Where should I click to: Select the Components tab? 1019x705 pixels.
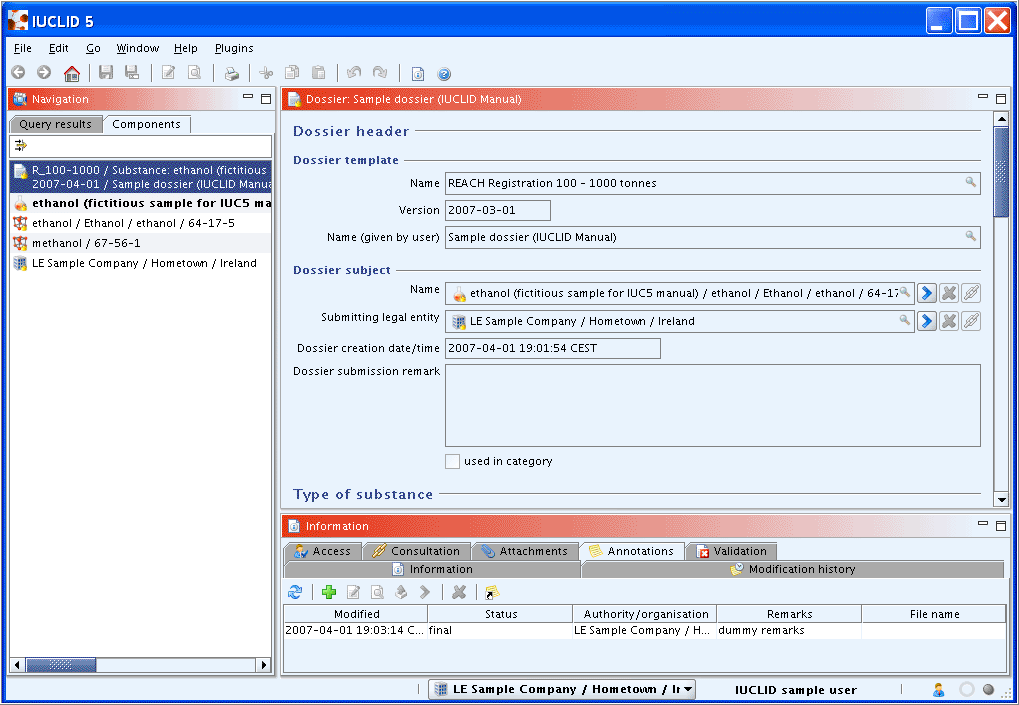(146, 124)
